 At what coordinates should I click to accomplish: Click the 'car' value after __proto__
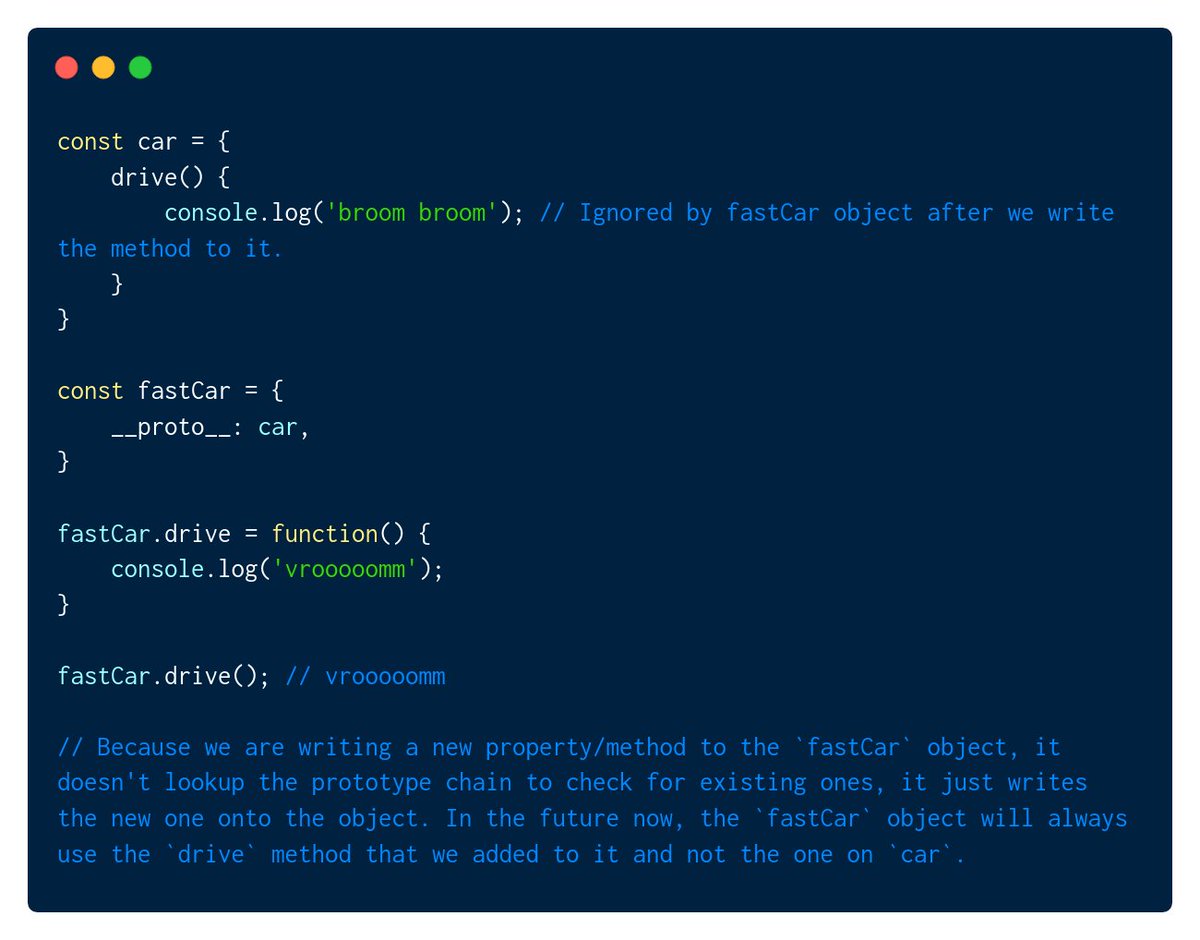click(278, 427)
